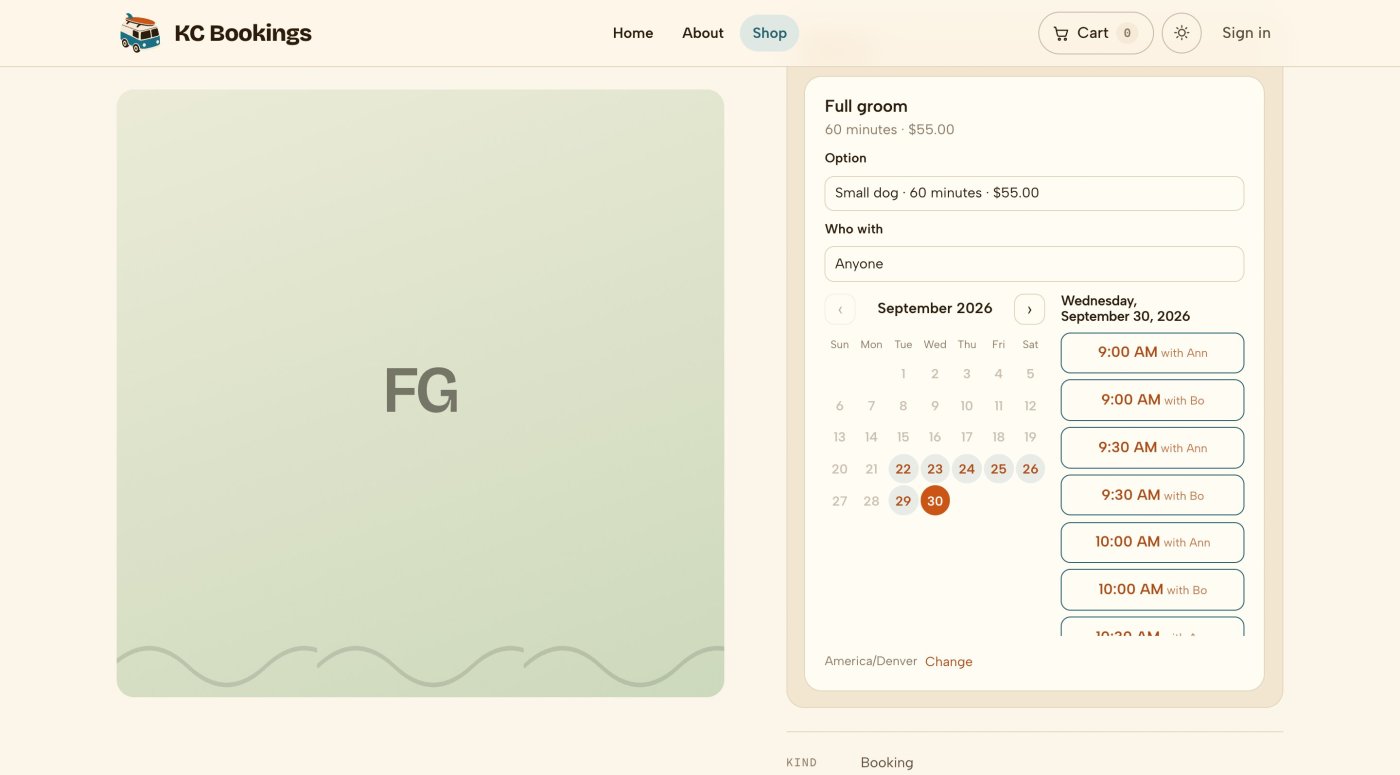Image resolution: width=1400 pixels, height=775 pixels.
Task: Click Change next to America/Denver timezone
Action: (x=949, y=662)
